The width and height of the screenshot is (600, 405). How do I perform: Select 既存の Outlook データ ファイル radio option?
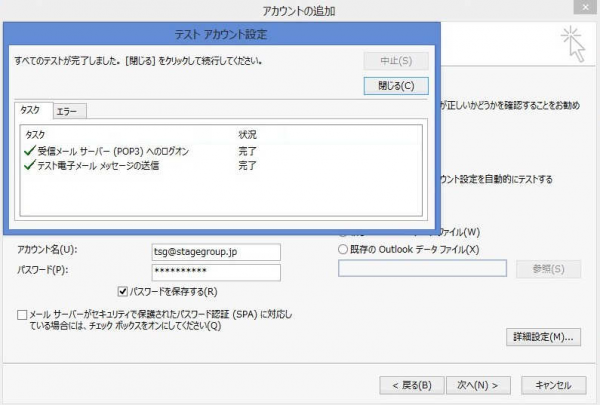(x=345, y=249)
